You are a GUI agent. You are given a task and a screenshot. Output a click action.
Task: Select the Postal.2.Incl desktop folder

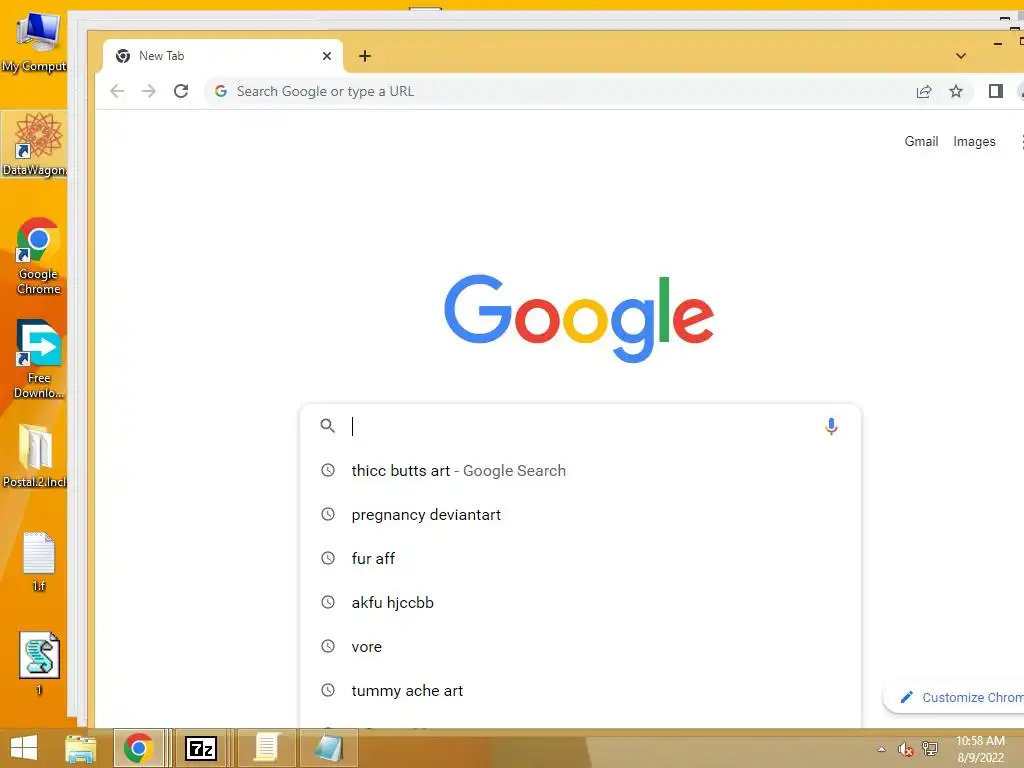click(x=35, y=456)
